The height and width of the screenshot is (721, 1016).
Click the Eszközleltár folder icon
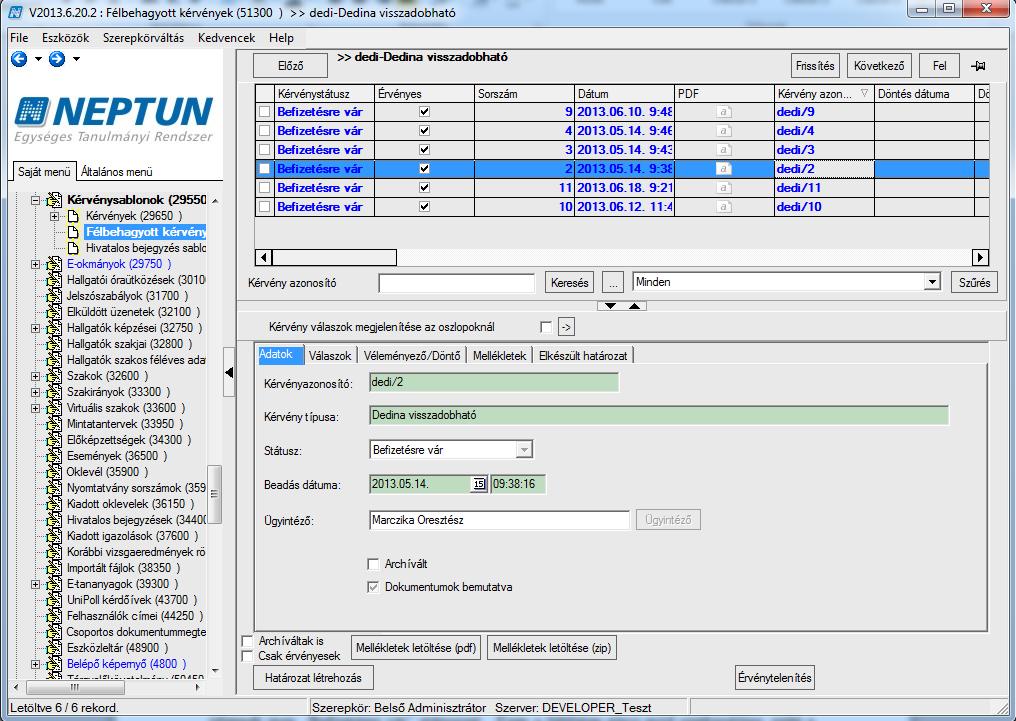54,648
